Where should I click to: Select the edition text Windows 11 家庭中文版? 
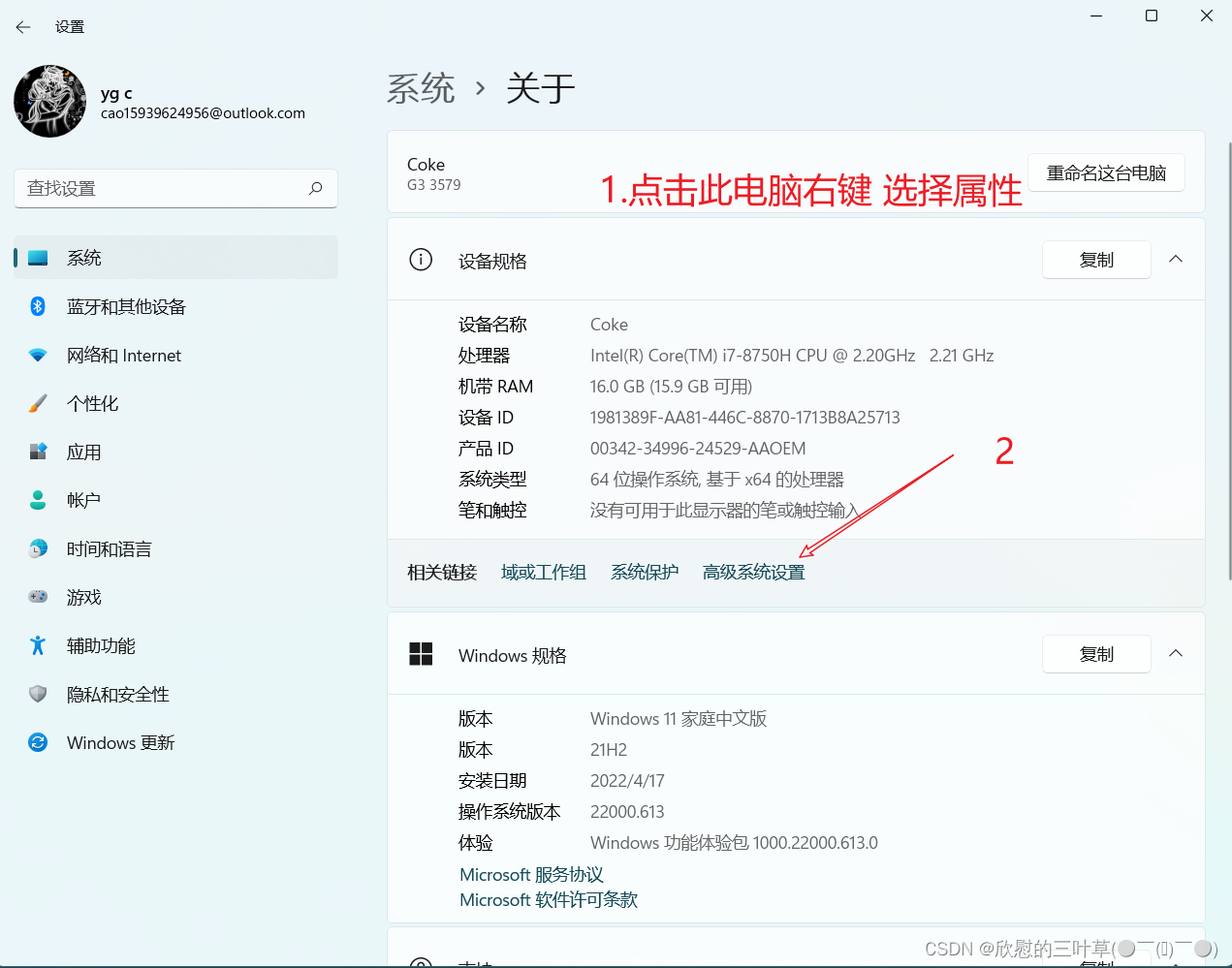679,719
